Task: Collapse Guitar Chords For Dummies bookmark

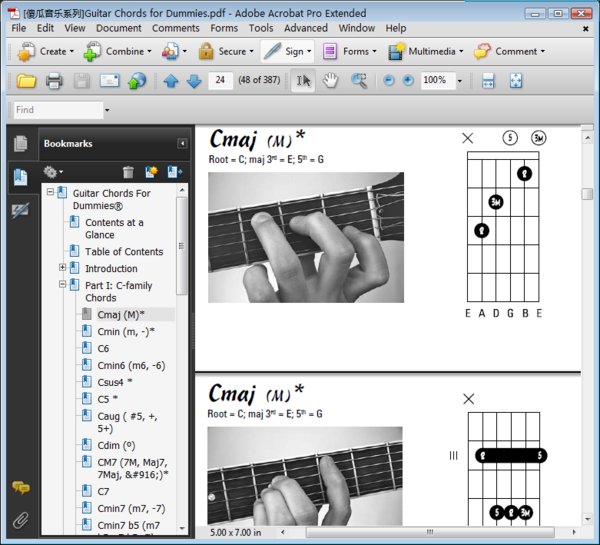Action: [x=50, y=191]
